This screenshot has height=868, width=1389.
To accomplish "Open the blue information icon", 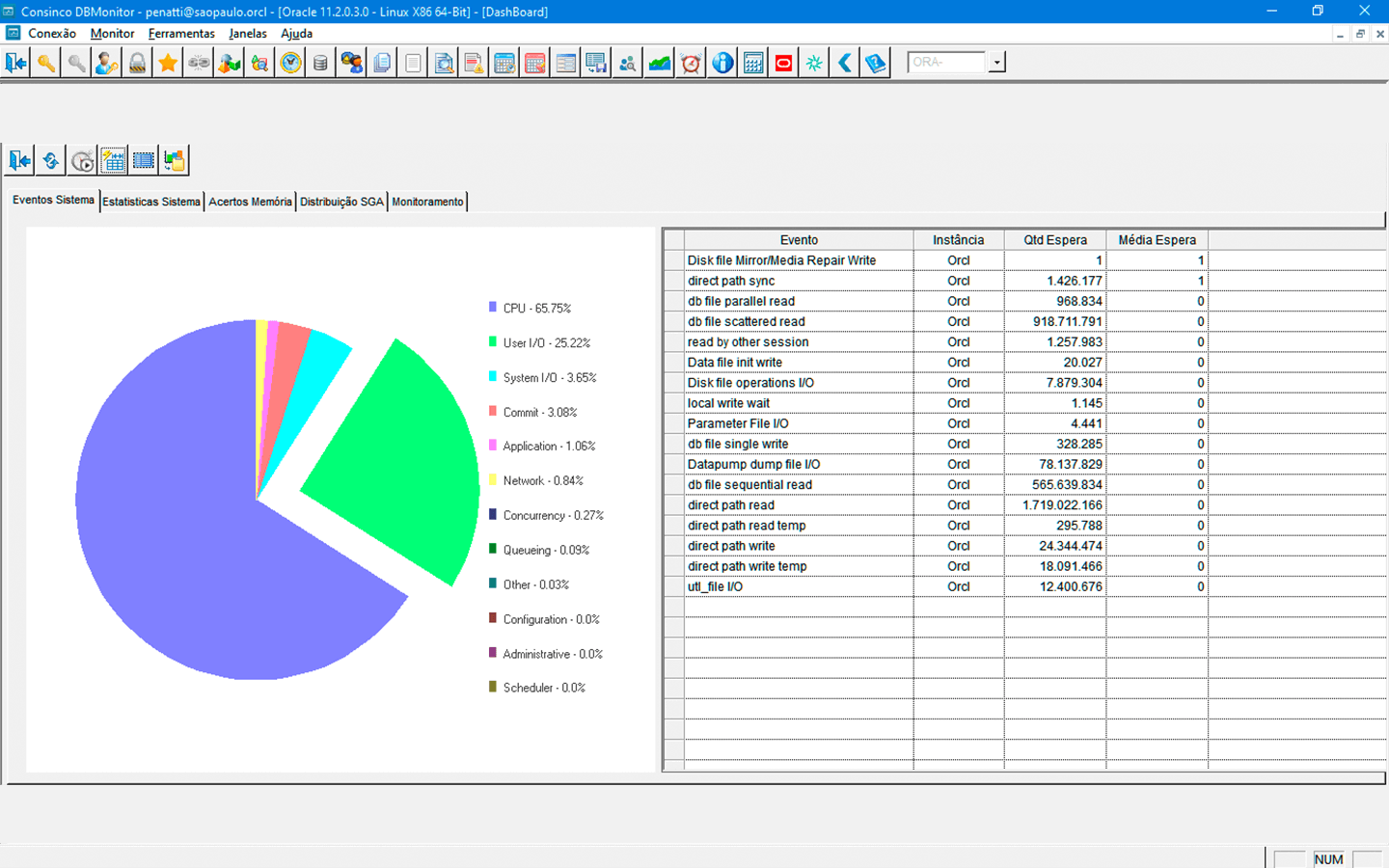I will point(722,64).
